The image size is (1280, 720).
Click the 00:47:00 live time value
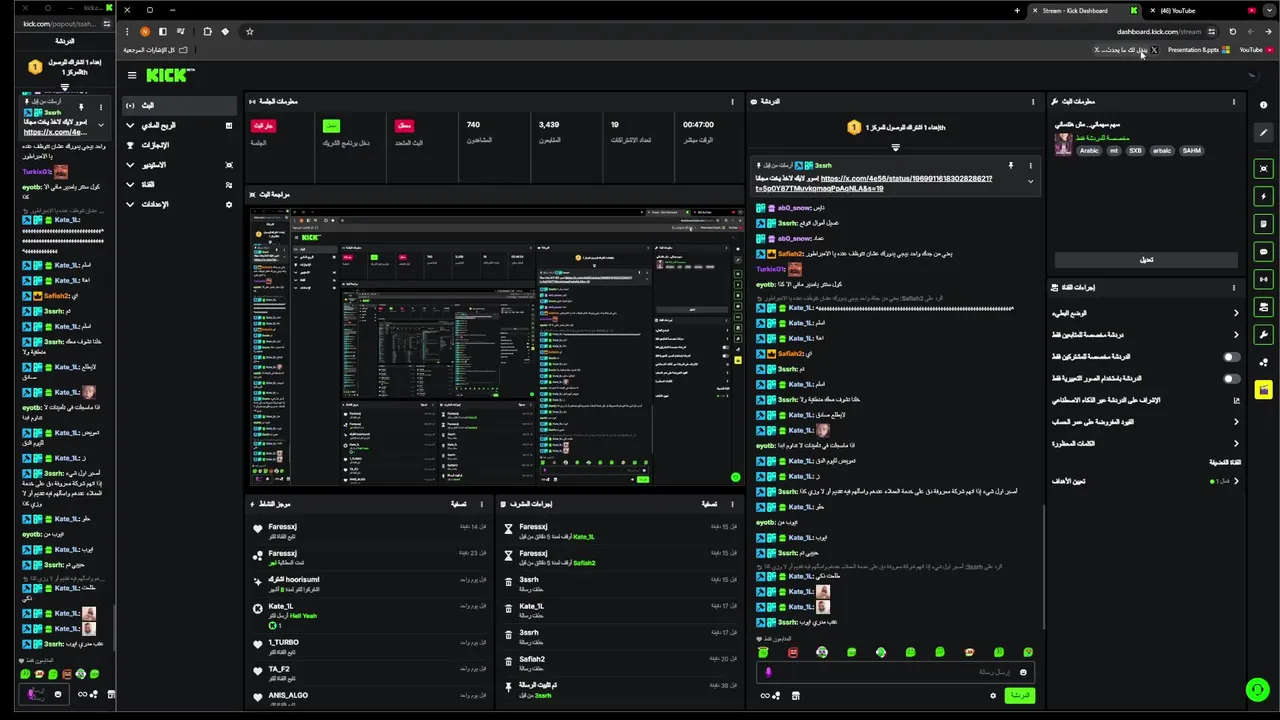(x=698, y=125)
